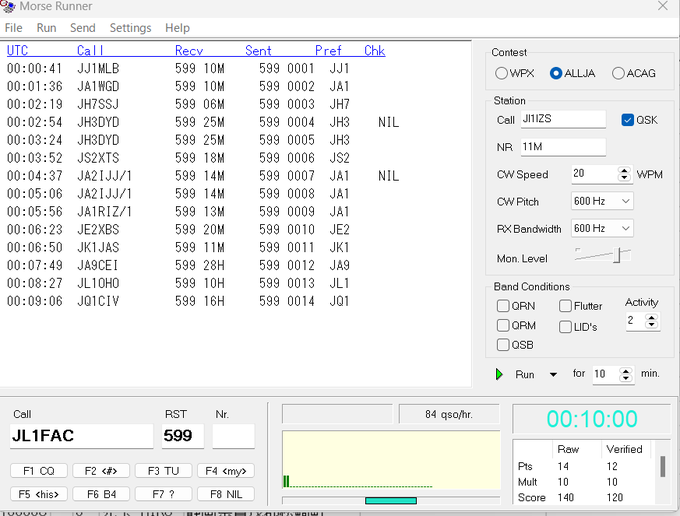Adjust the Mon. Level slider handle

click(x=617, y=255)
